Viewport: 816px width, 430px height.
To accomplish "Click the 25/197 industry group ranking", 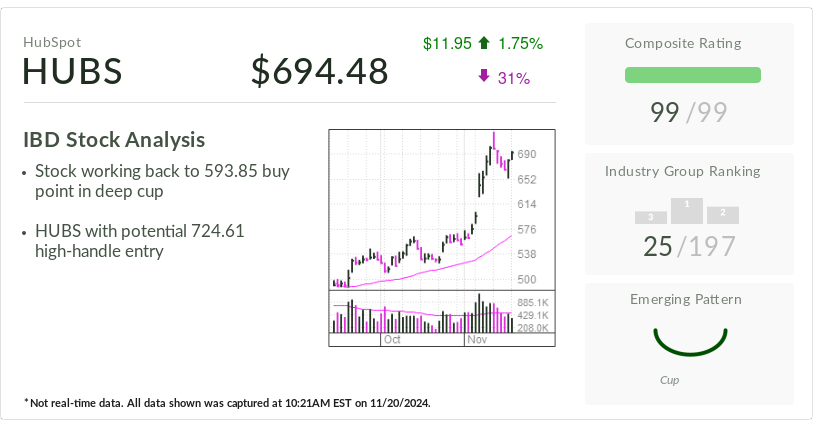I will pyautogui.click(x=689, y=246).
